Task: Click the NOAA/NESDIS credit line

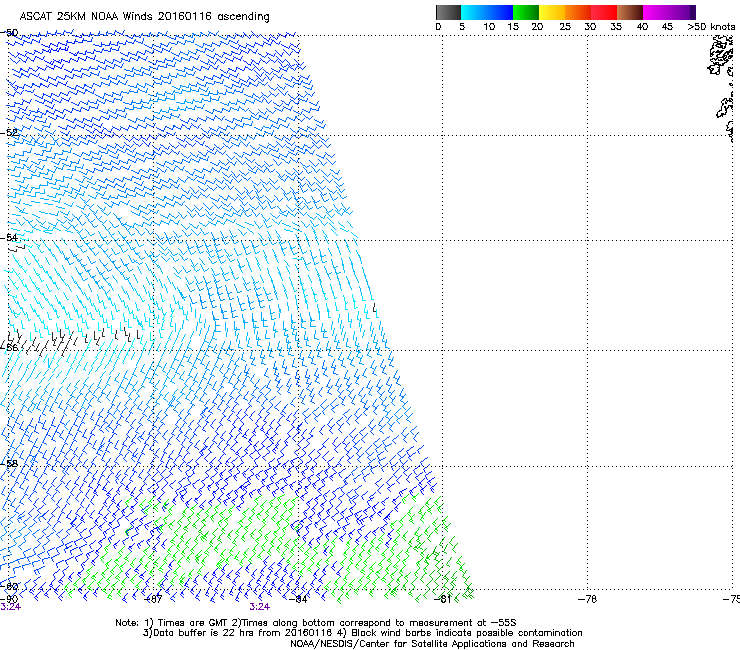Action: [x=432, y=644]
